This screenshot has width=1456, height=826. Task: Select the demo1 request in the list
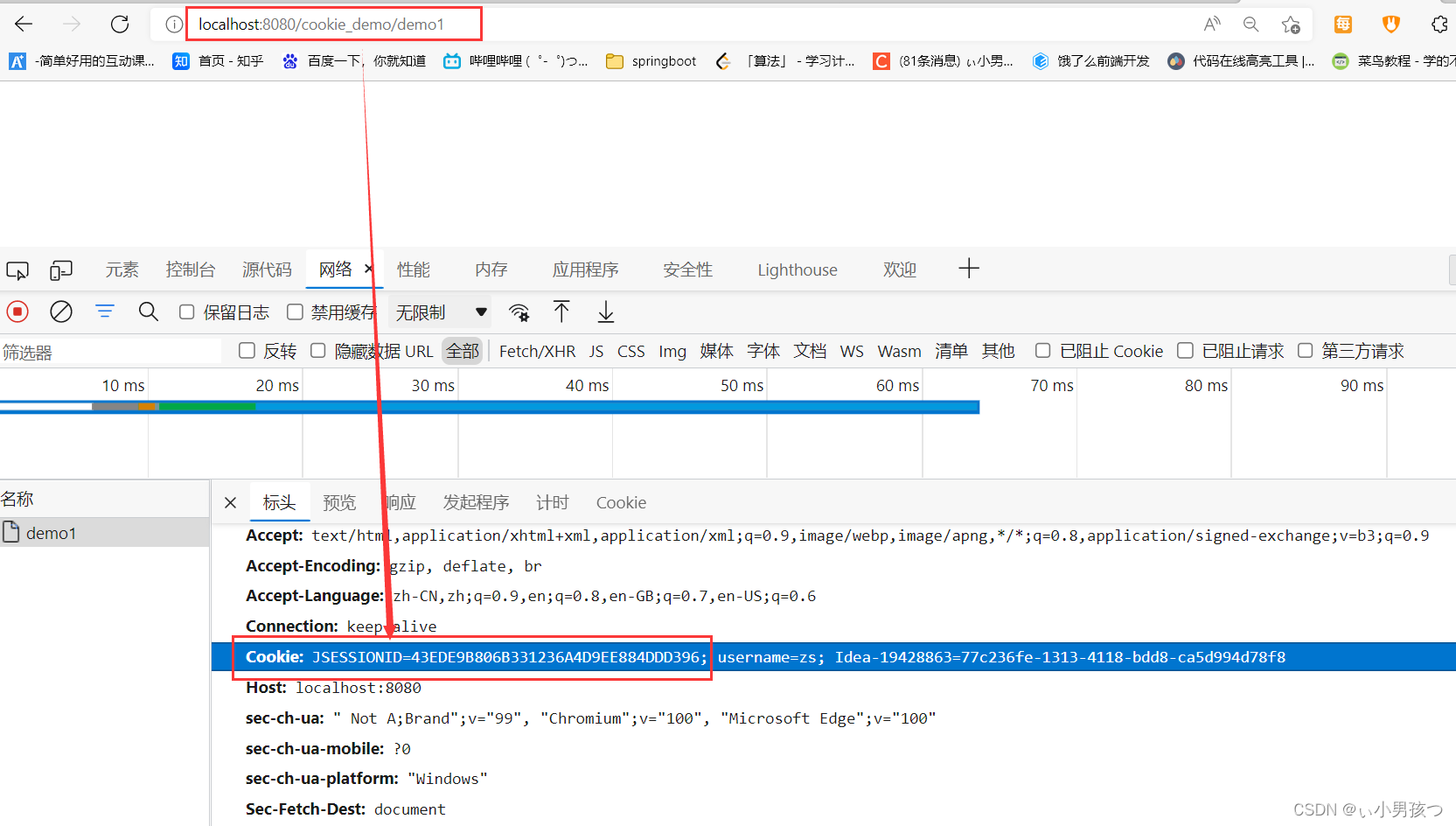click(105, 533)
